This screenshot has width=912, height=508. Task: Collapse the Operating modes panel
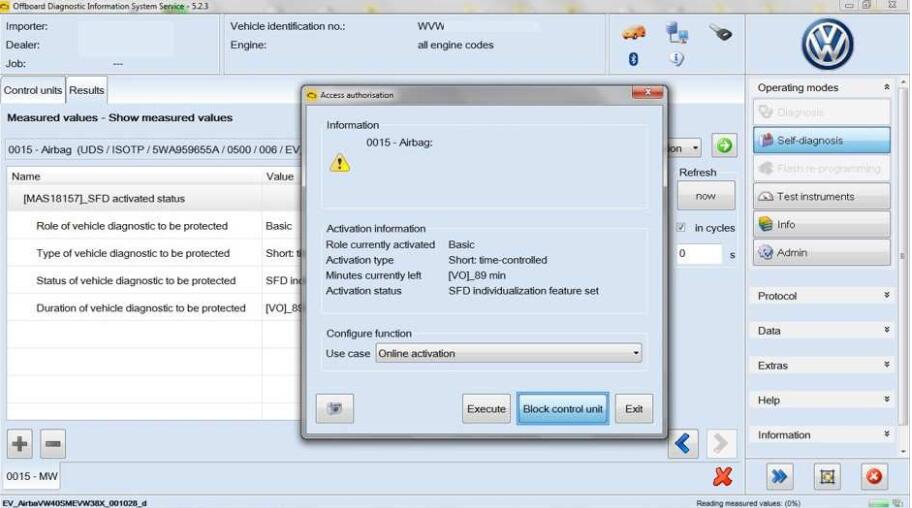coord(884,88)
